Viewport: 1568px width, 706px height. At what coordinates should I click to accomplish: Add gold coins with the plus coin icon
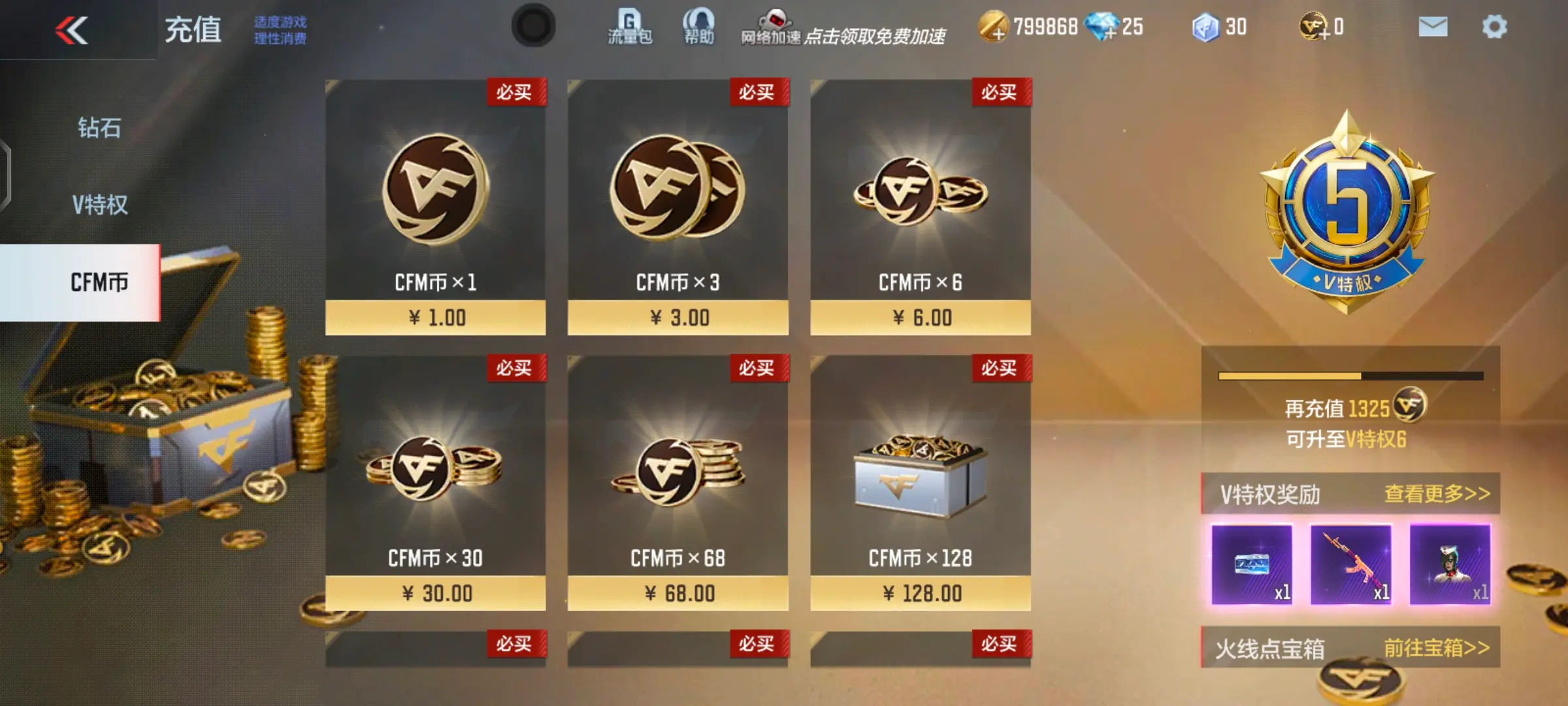[x=993, y=27]
